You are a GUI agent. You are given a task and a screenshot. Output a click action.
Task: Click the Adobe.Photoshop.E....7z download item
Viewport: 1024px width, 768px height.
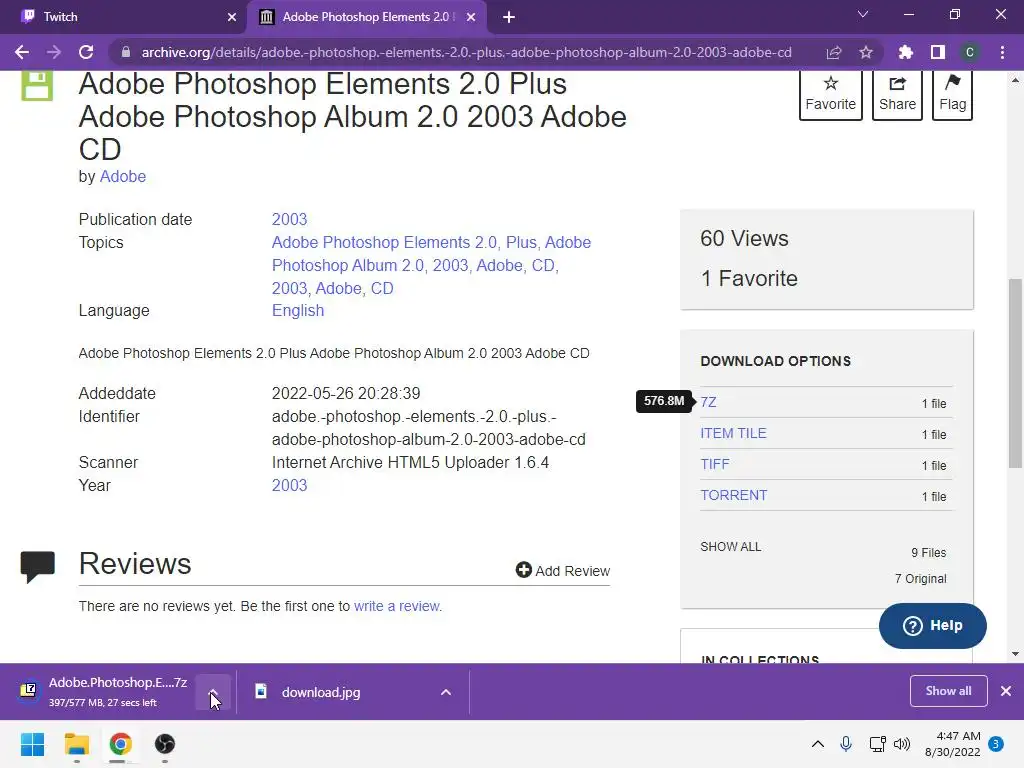click(104, 692)
